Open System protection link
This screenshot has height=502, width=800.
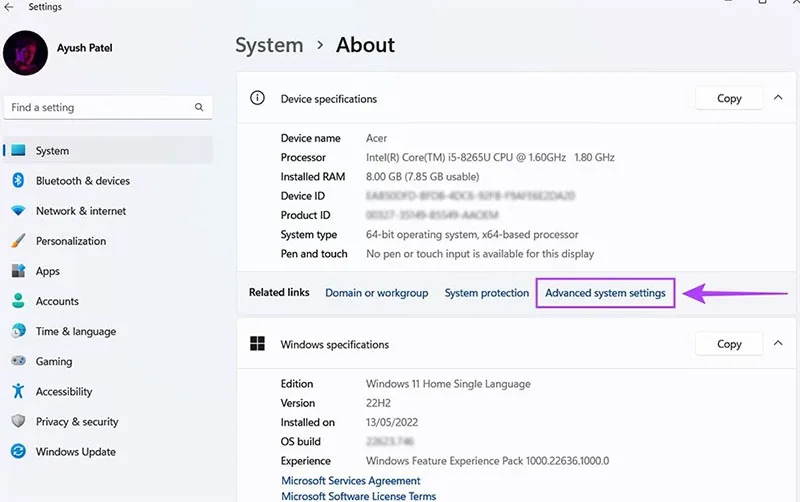click(x=487, y=293)
